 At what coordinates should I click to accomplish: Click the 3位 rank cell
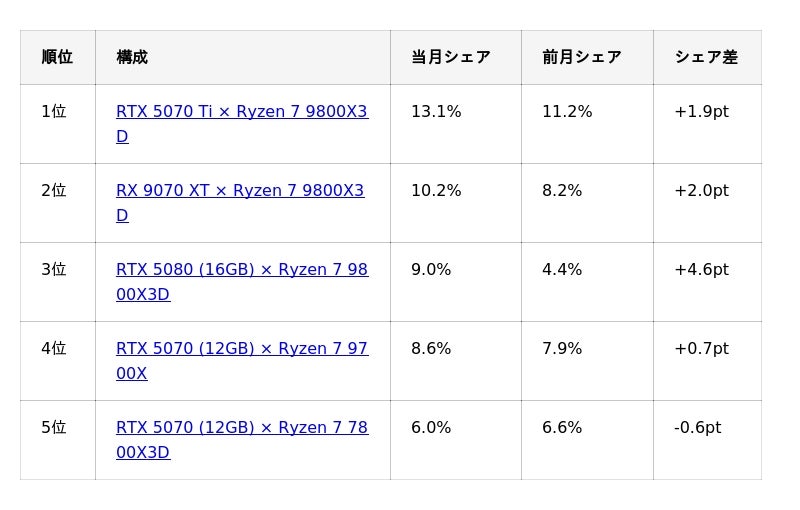coord(58,282)
